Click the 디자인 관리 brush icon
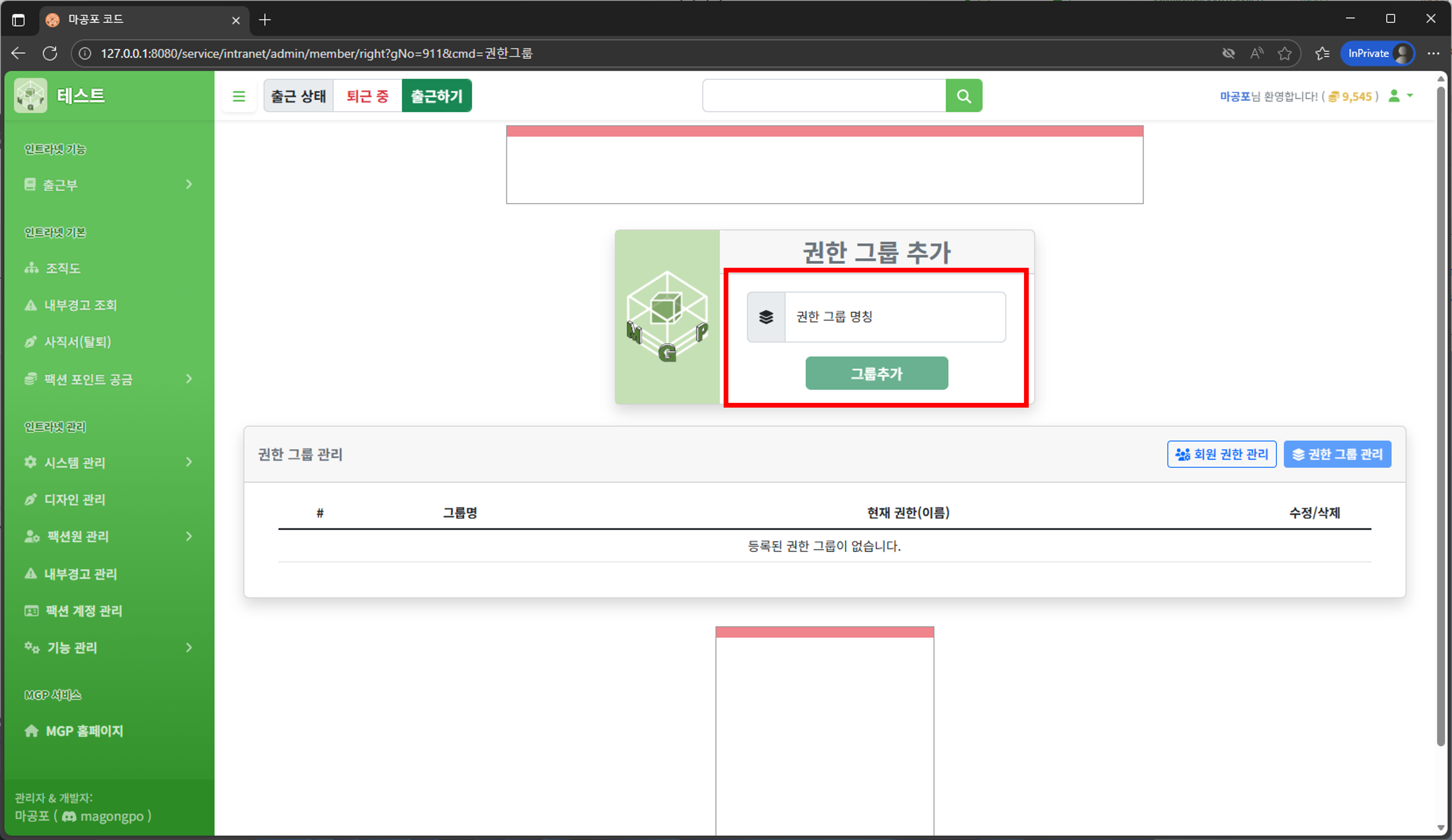 pyautogui.click(x=31, y=500)
